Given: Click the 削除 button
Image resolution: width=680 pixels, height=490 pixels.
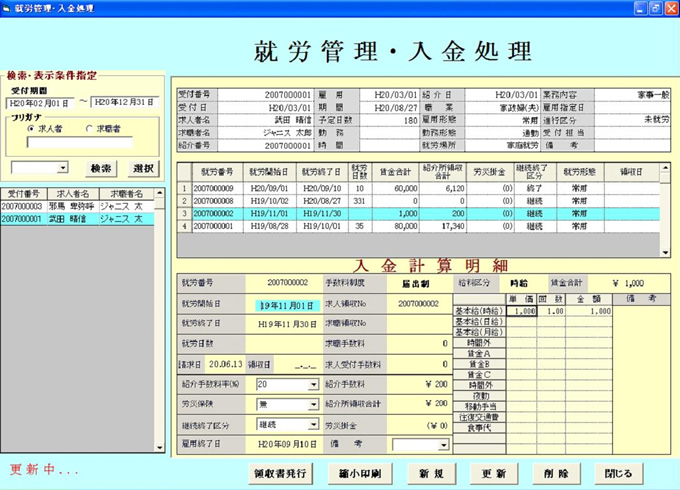Looking at the screenshot, I should click(556, 473).
